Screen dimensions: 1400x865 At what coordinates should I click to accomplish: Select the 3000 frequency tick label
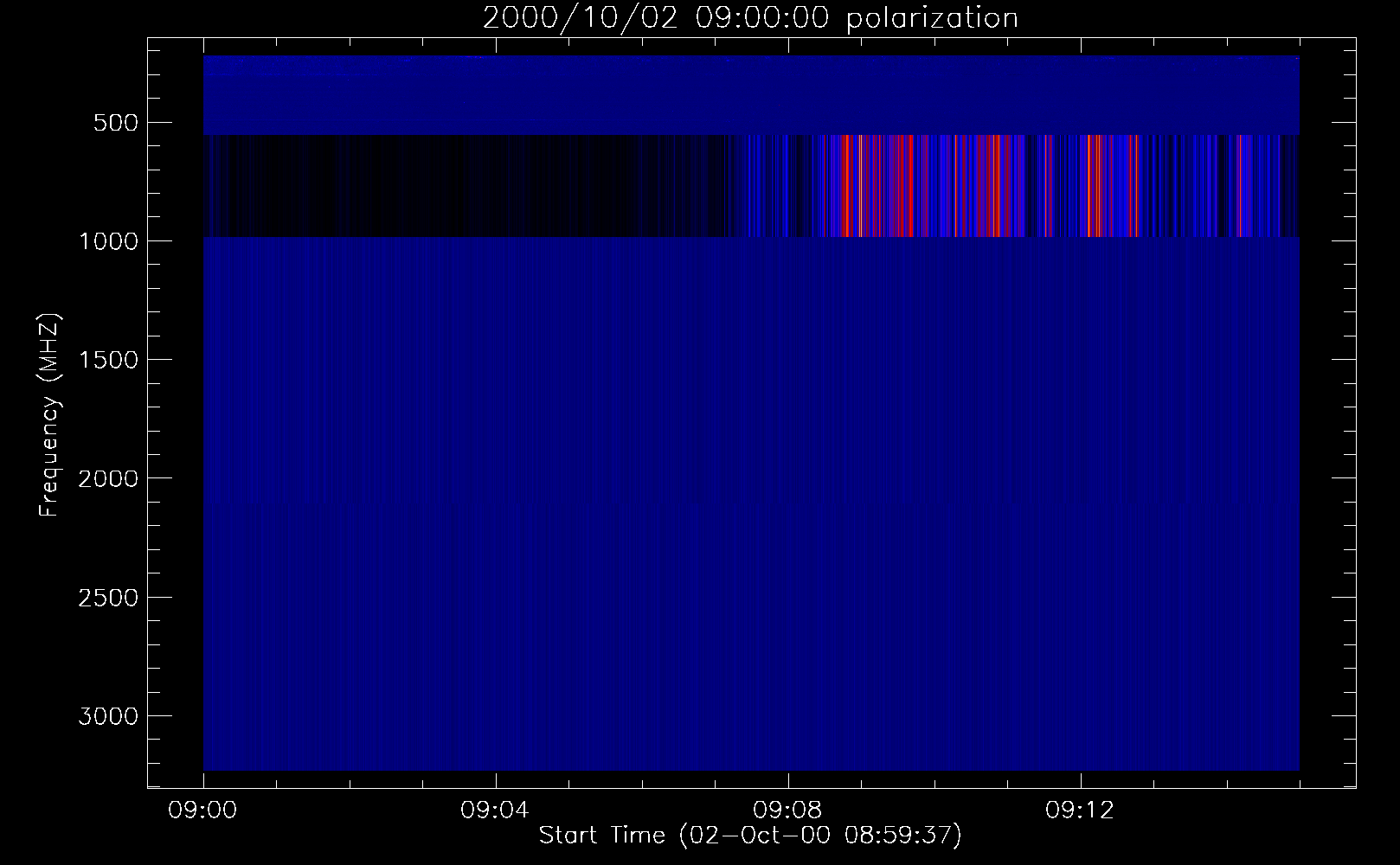[x=108, y=716]
